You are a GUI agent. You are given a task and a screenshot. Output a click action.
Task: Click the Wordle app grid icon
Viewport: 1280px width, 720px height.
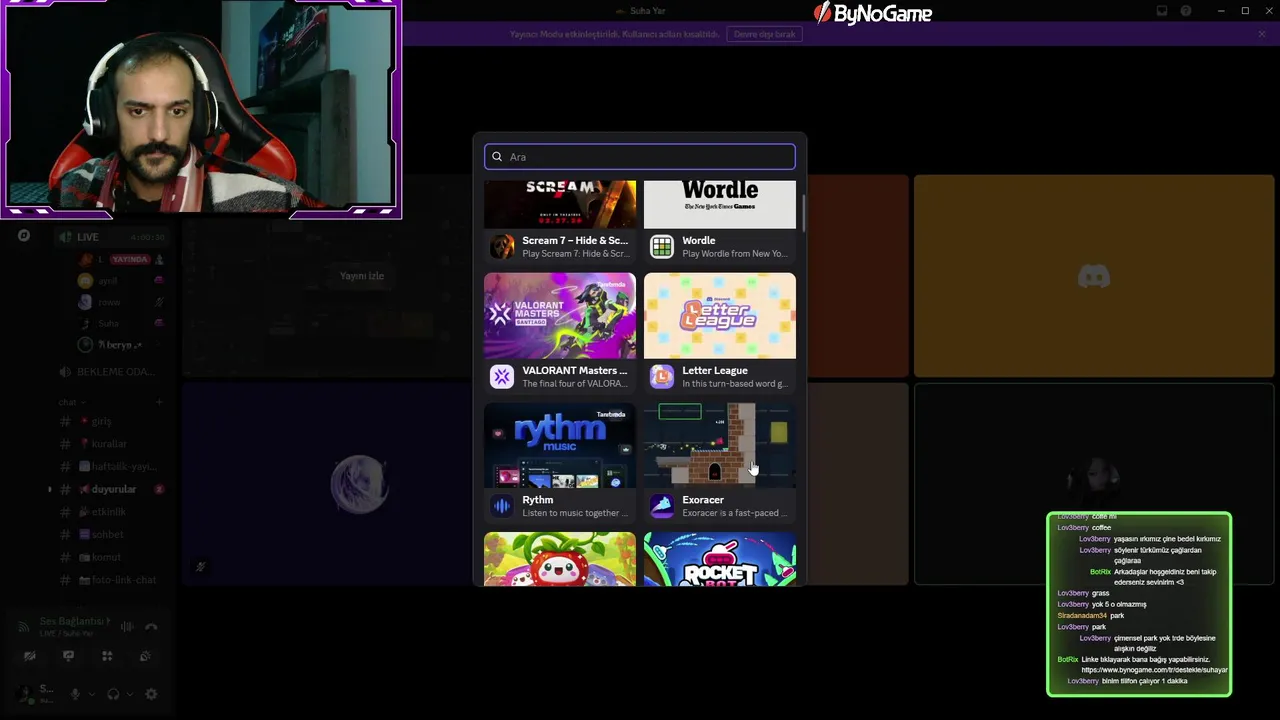pos(662,246)
